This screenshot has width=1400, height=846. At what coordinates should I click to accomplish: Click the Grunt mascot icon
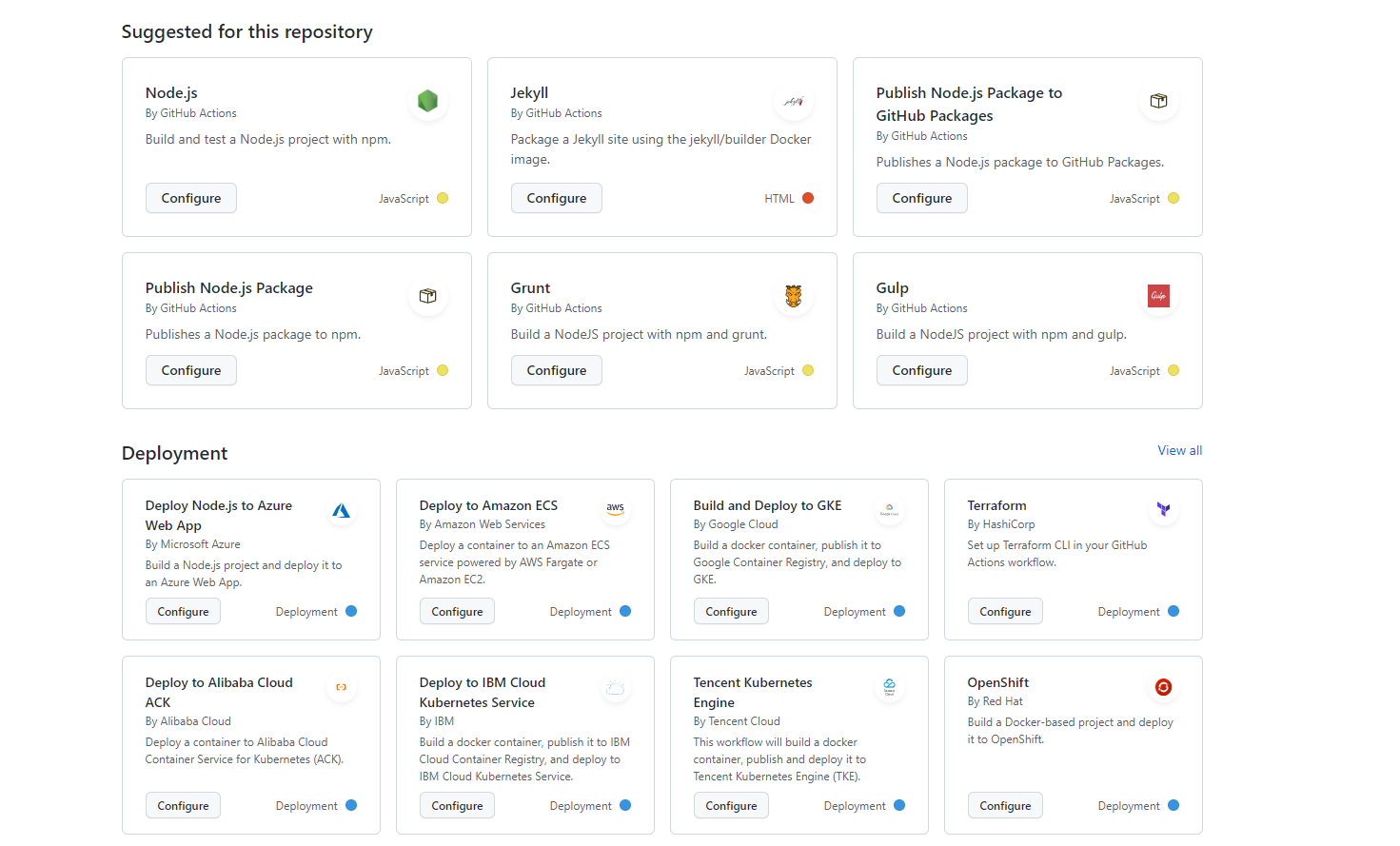tap(793, 296)
